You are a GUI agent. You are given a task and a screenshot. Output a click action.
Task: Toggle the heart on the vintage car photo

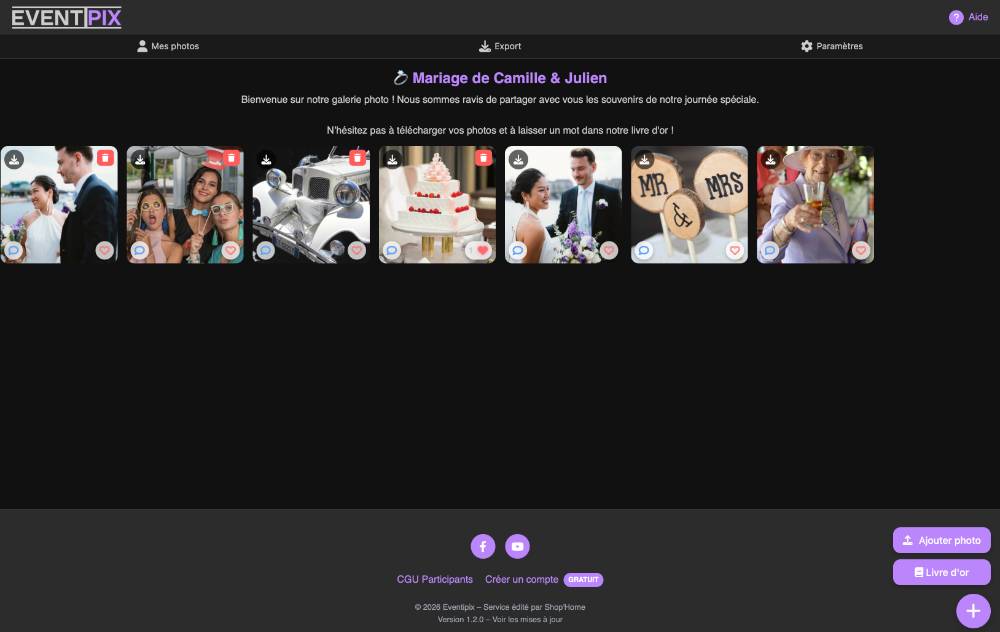click(x=357, y=251)
